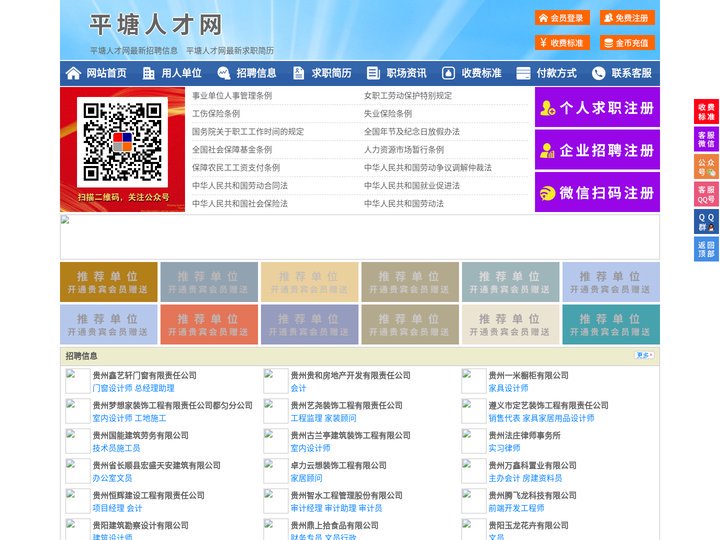The height and width of the screenshot is (540, 720).
Task: Click the card icon beside 付款方式
Action: (x=523, y=73)
